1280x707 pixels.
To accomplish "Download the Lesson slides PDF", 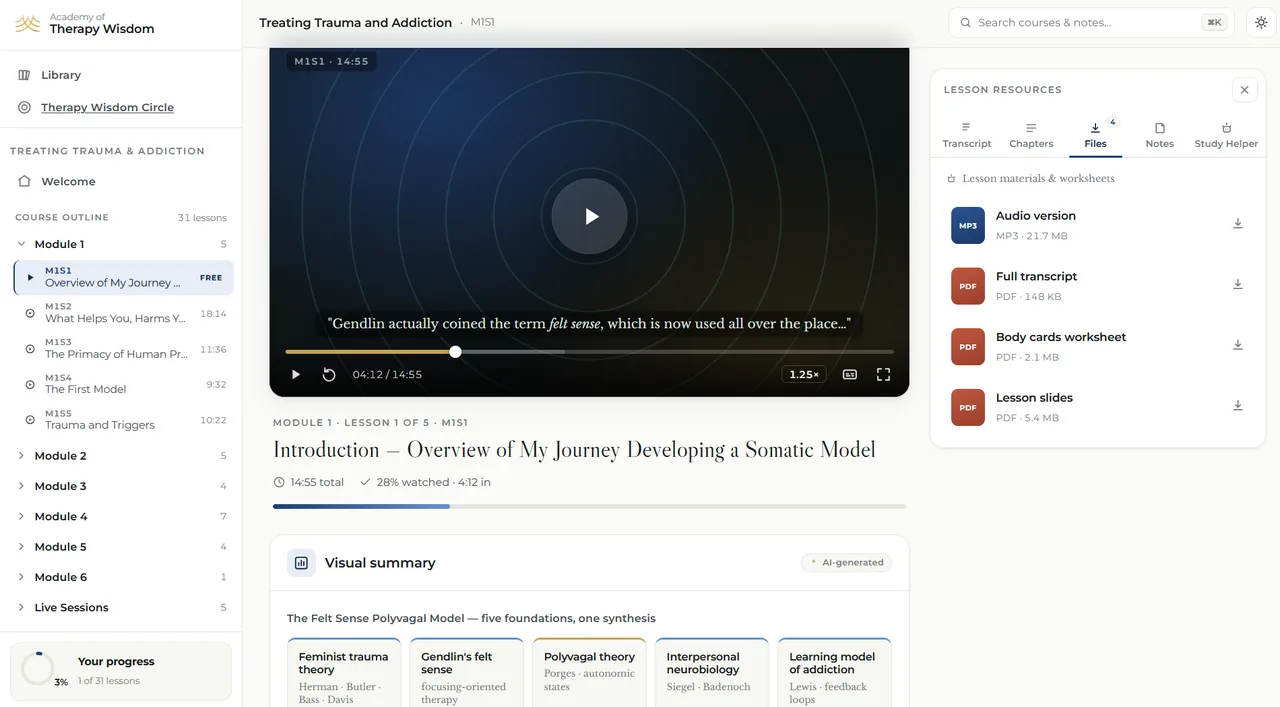I will [1238, 406].
